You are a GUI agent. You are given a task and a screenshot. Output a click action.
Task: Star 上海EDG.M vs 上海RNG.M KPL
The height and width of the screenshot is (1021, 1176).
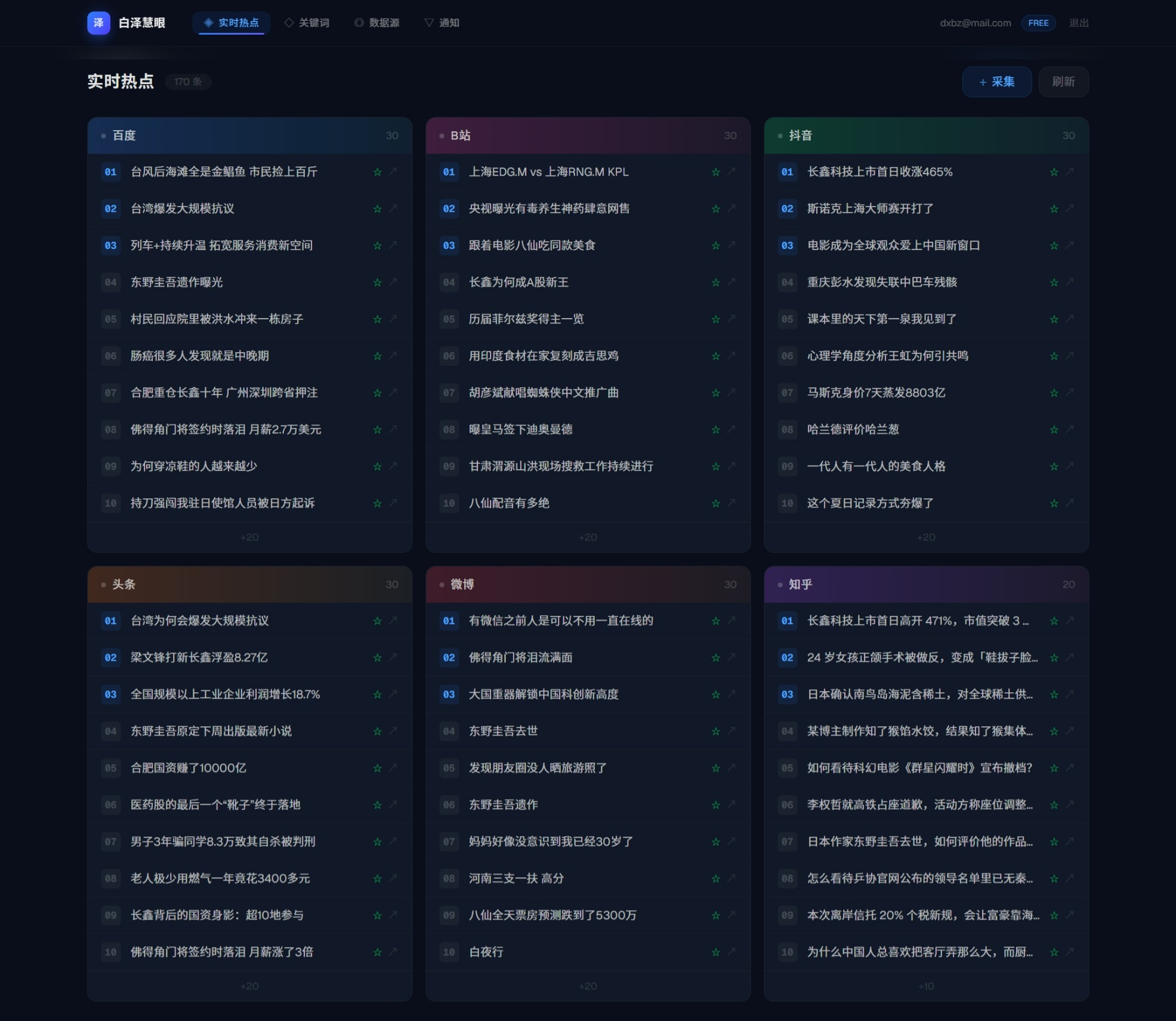click(715, 172)
